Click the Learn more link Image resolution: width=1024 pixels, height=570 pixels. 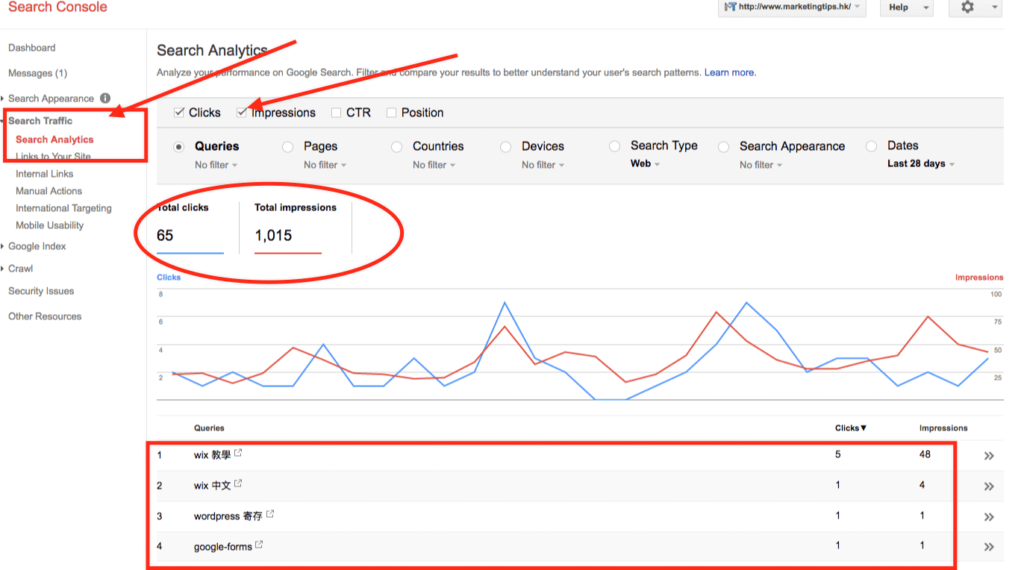(729, 72)
